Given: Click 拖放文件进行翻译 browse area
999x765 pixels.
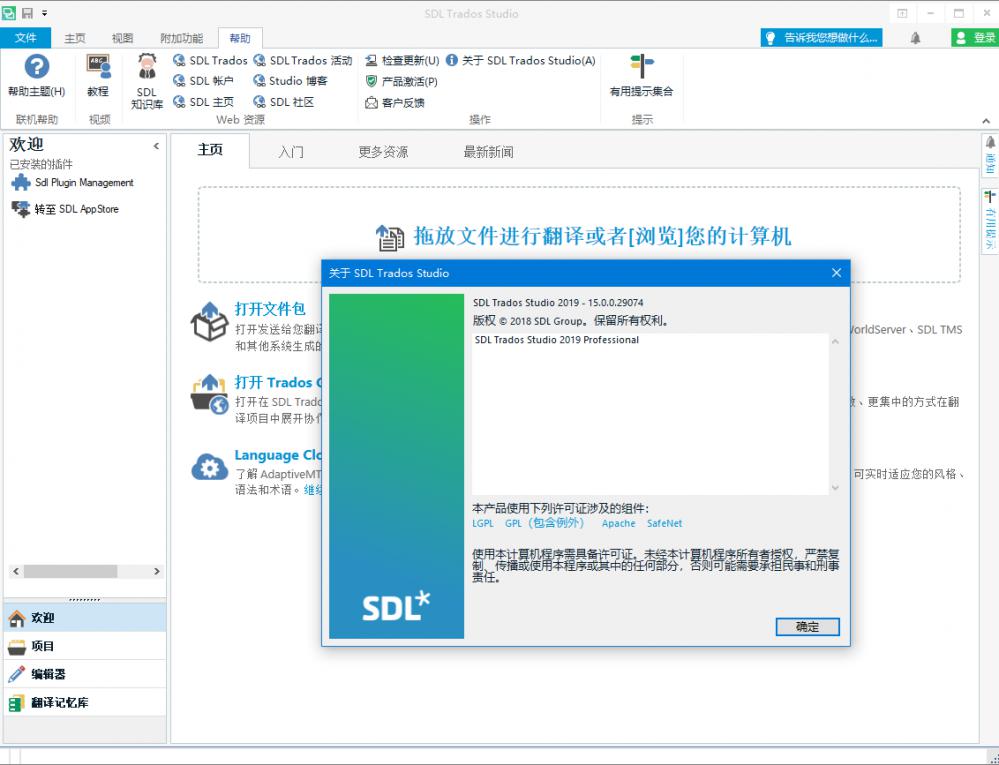Looking at the screenshot, I should point(579,235).
